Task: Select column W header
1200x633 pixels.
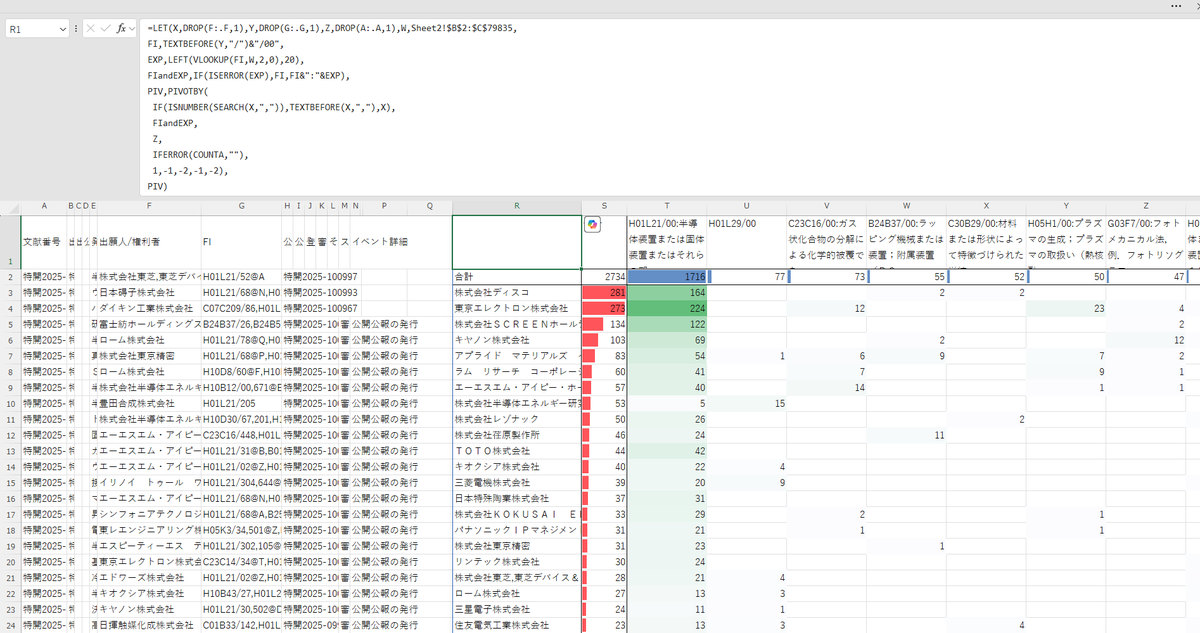Action: (x=906, y=206)
